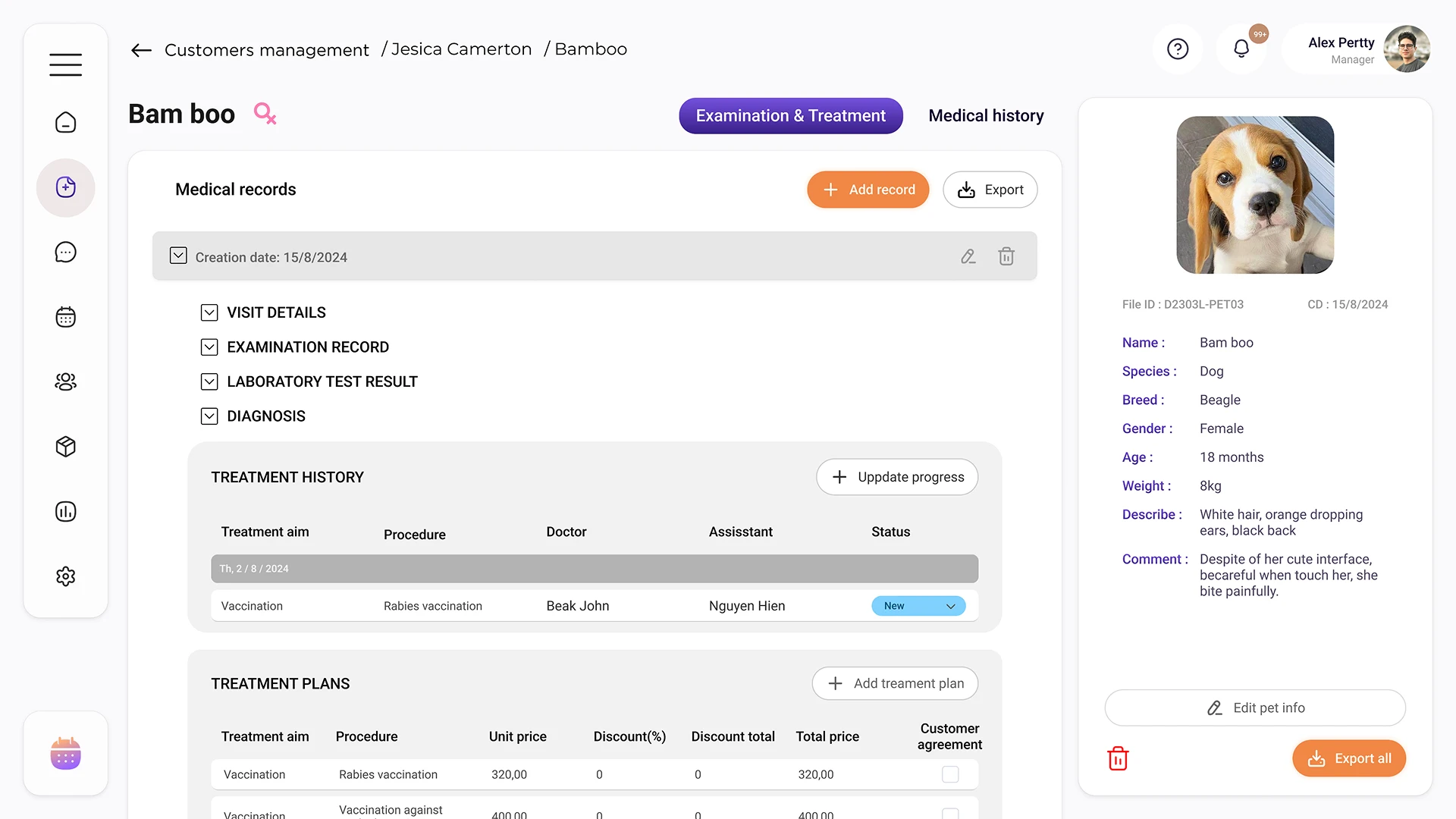The image size is (1456, 819).
Task: Toggle the Creation date record checkbox
Action: (177, 256)
